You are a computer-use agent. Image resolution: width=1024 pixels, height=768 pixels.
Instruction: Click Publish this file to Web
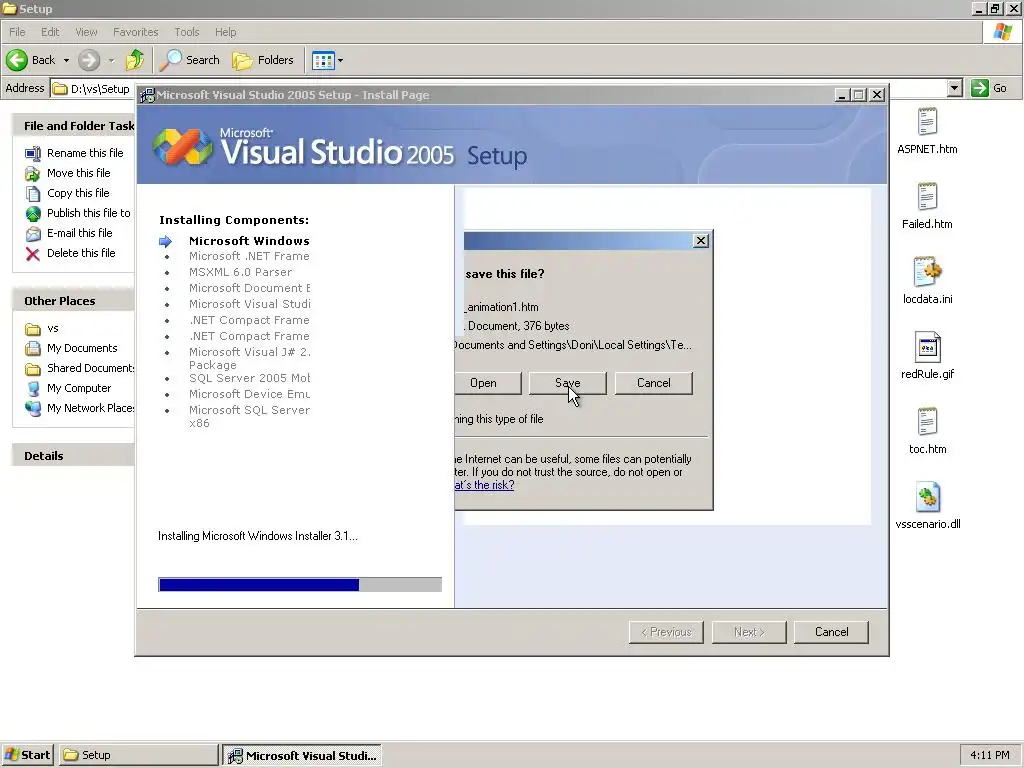tap(88, 213)
